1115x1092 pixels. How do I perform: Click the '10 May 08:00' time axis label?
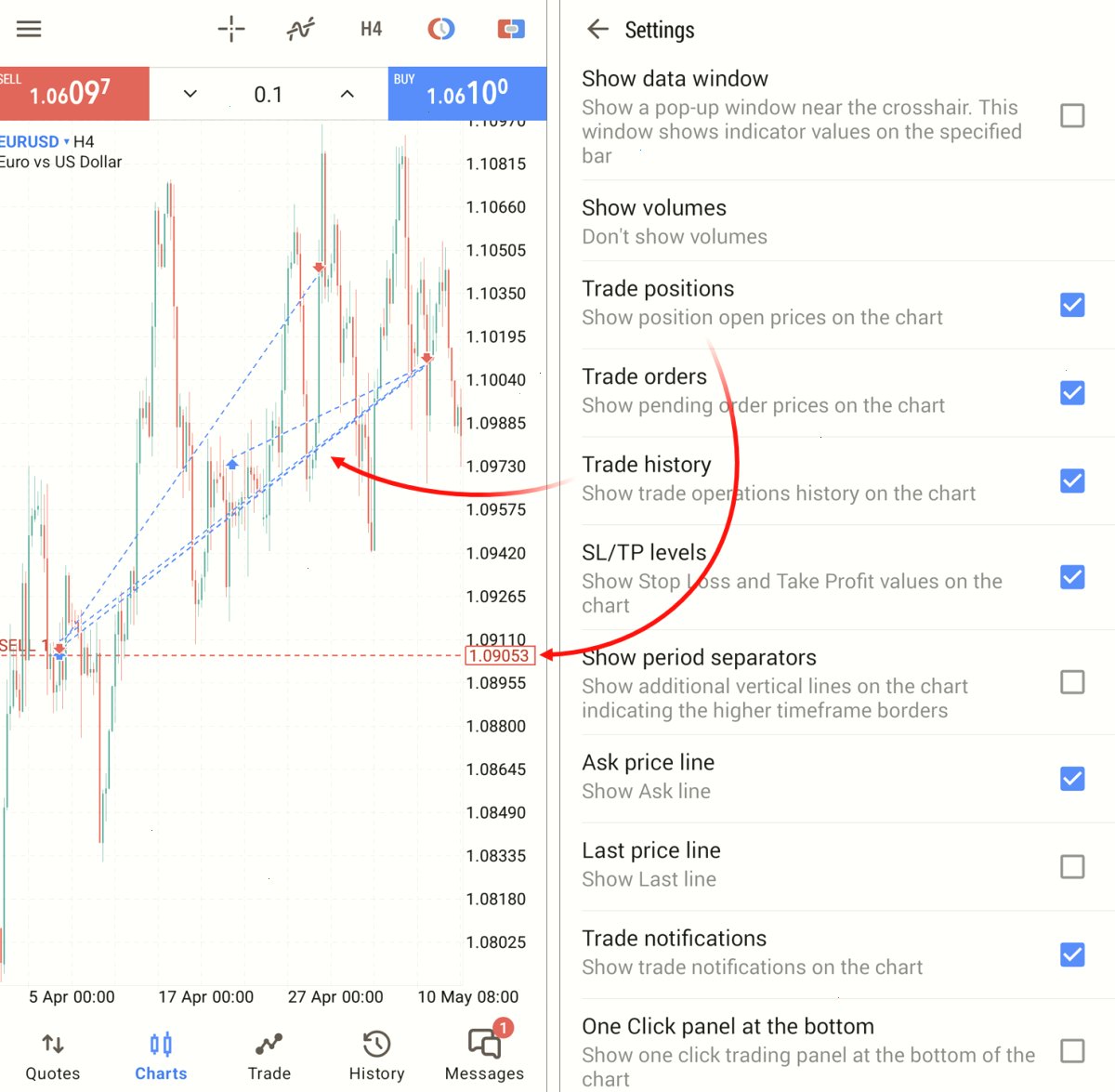tap(468, 997)
